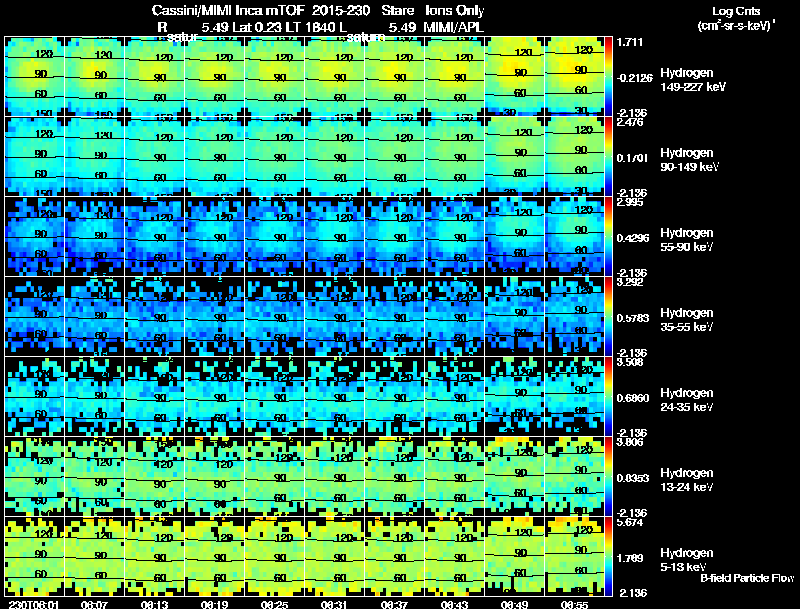Open the 35-55 keV panel at 06:43

455,317
